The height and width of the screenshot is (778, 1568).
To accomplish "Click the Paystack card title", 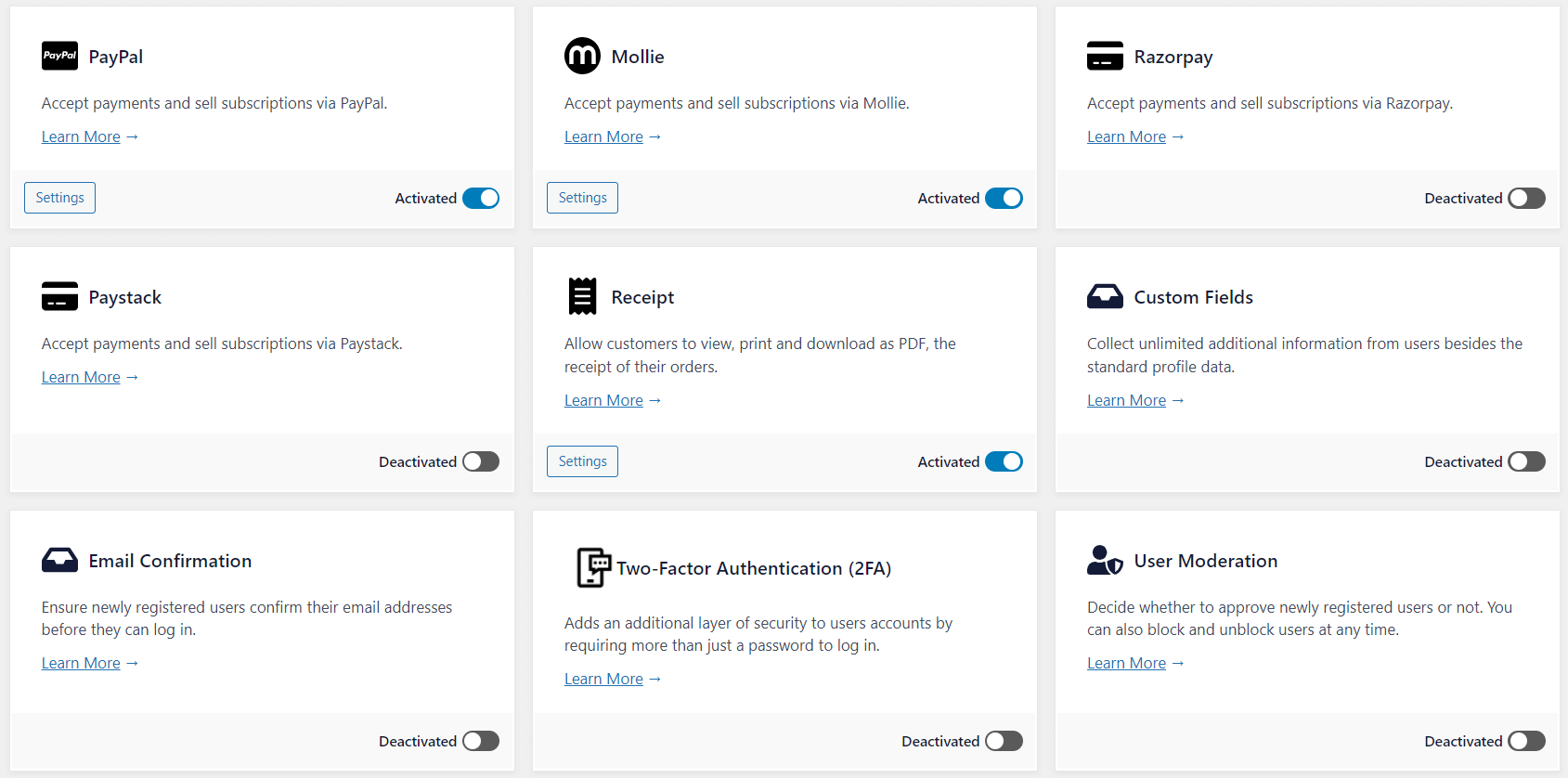I will click(x=125, y=297).
